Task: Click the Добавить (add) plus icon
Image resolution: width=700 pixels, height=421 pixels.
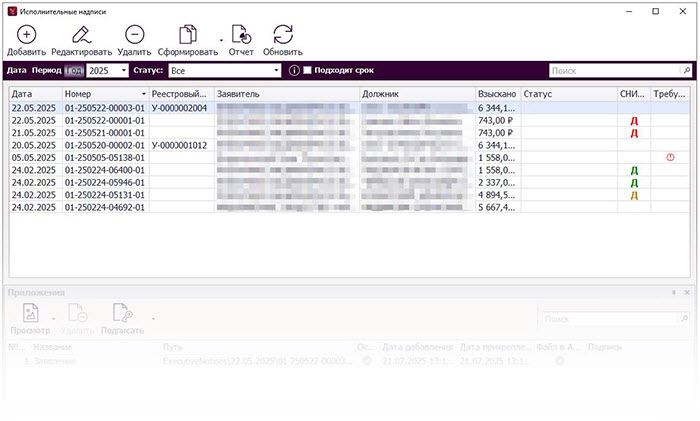Action: pos(26,36)
